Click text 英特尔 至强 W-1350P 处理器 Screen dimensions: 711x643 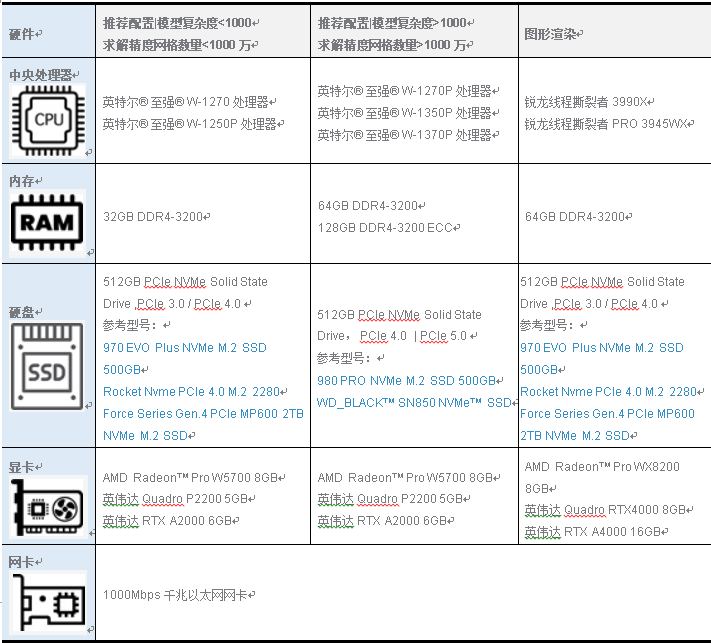[x=404, y=113]
